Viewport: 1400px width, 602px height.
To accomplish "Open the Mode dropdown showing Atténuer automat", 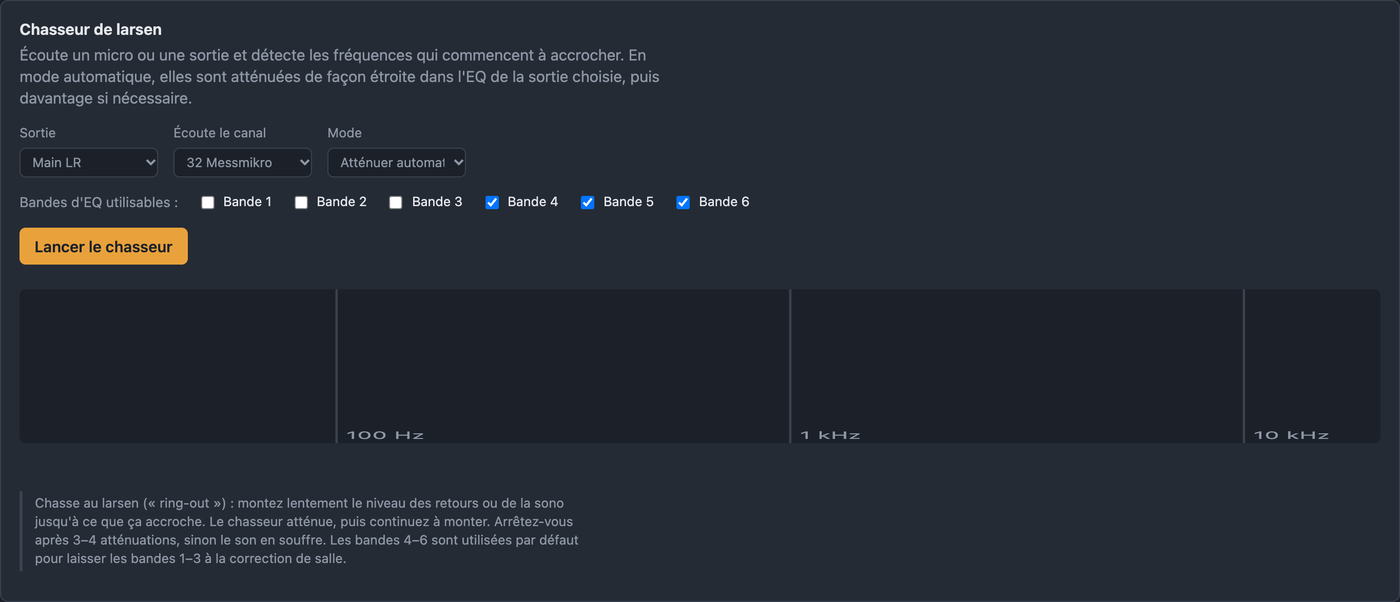I will pos(397,162).
